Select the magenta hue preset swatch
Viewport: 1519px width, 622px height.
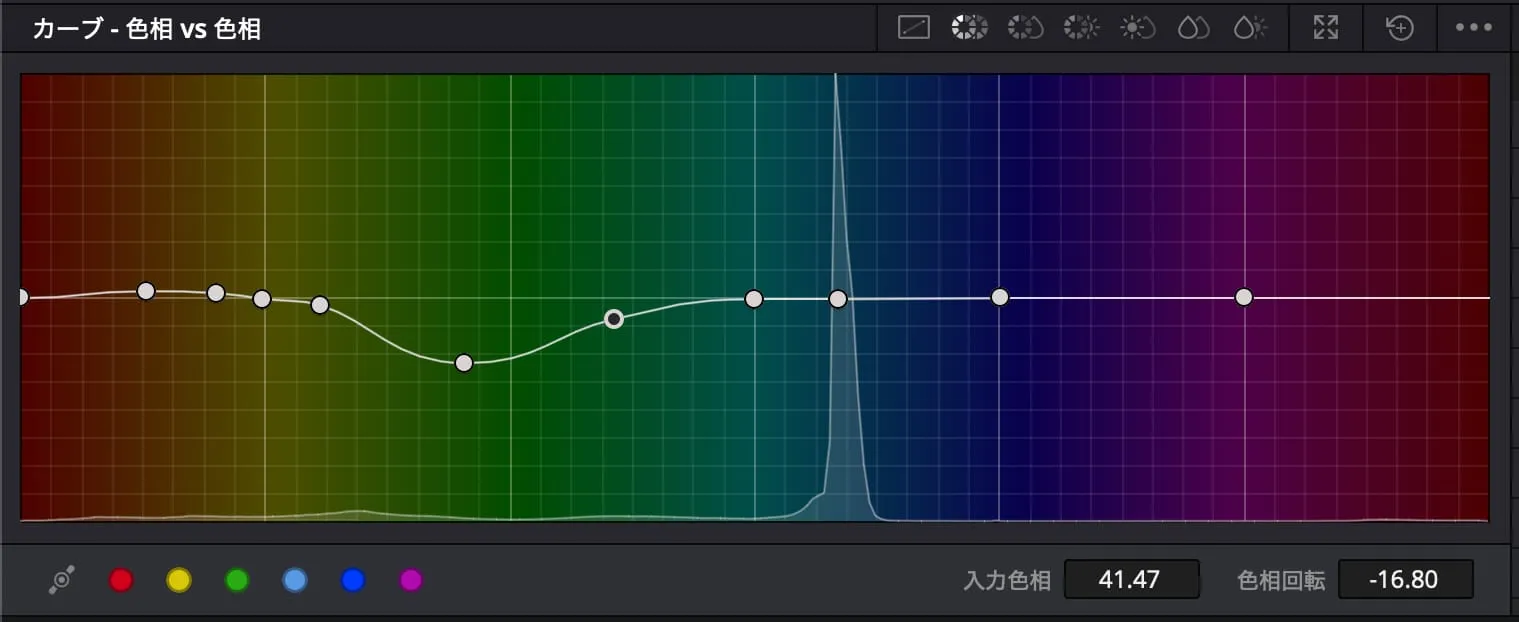[411, 580]
